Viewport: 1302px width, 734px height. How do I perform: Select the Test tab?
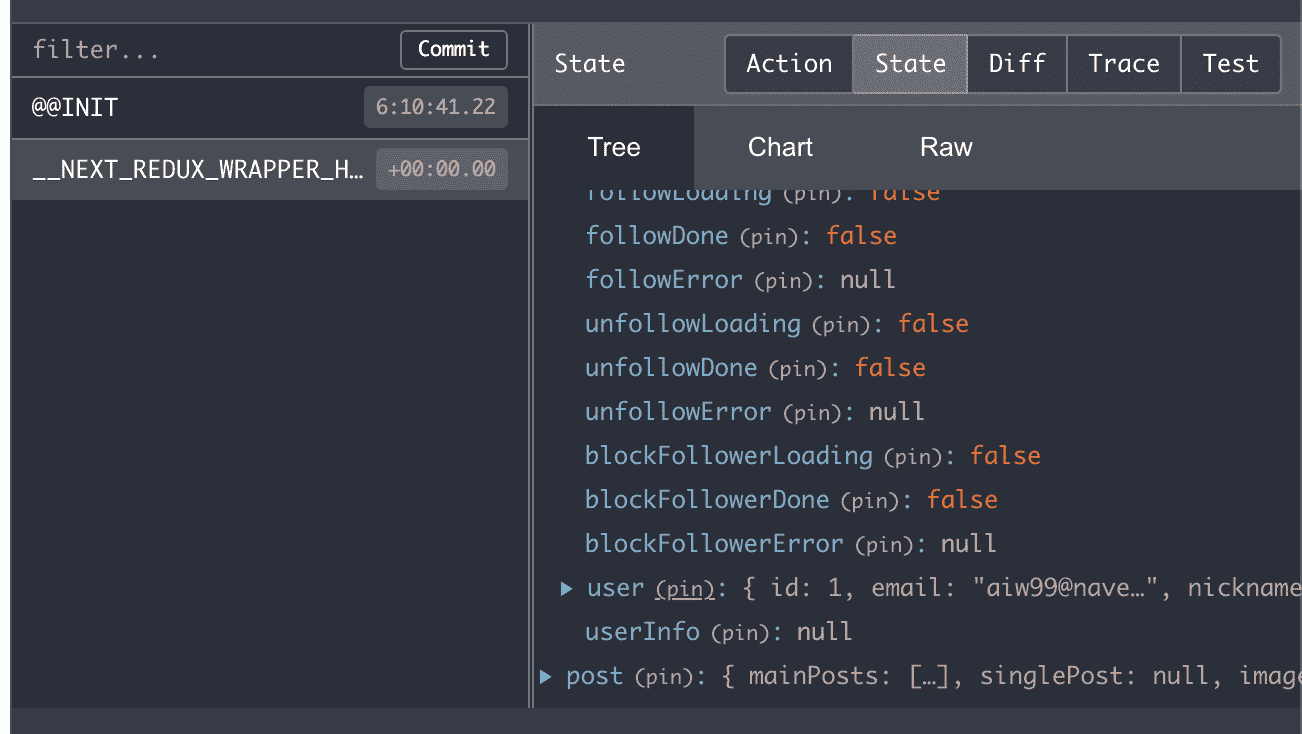tap(1230, 64)
